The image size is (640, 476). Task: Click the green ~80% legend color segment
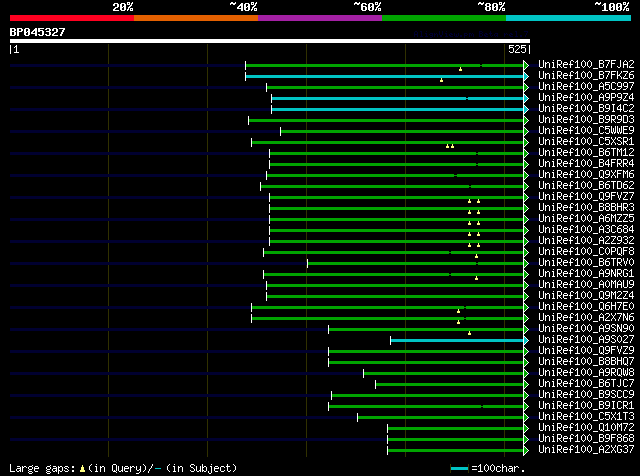(444, 18)
